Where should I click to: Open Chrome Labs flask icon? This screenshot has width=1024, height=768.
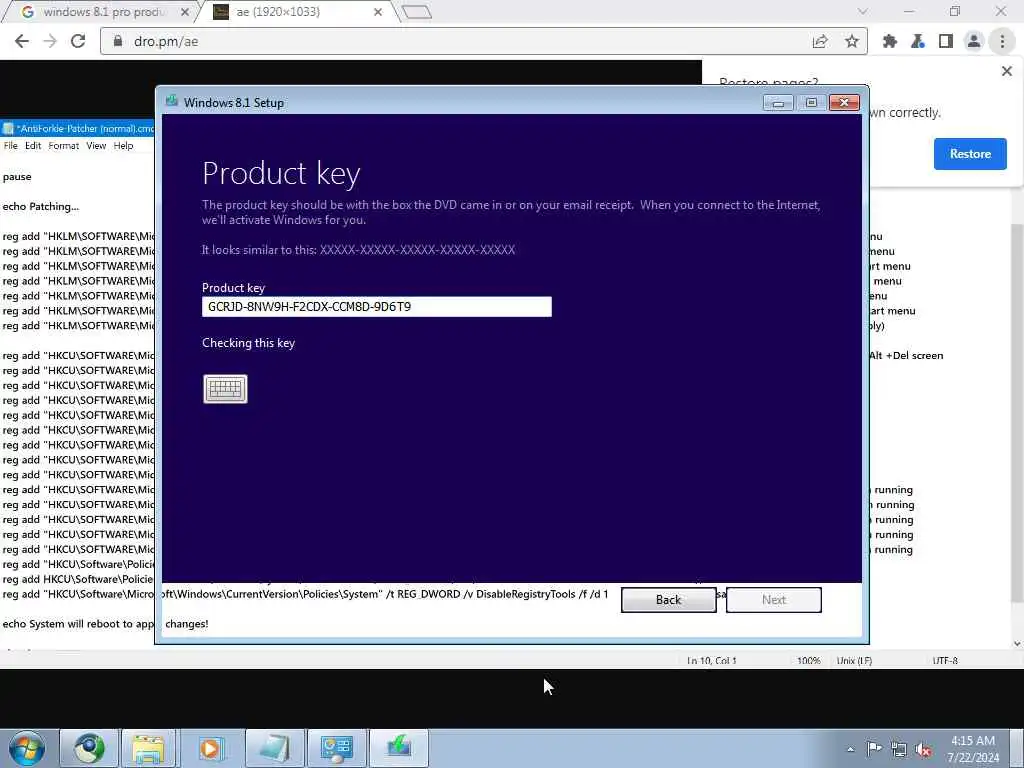pyautogui.click(x=918, y=41)
